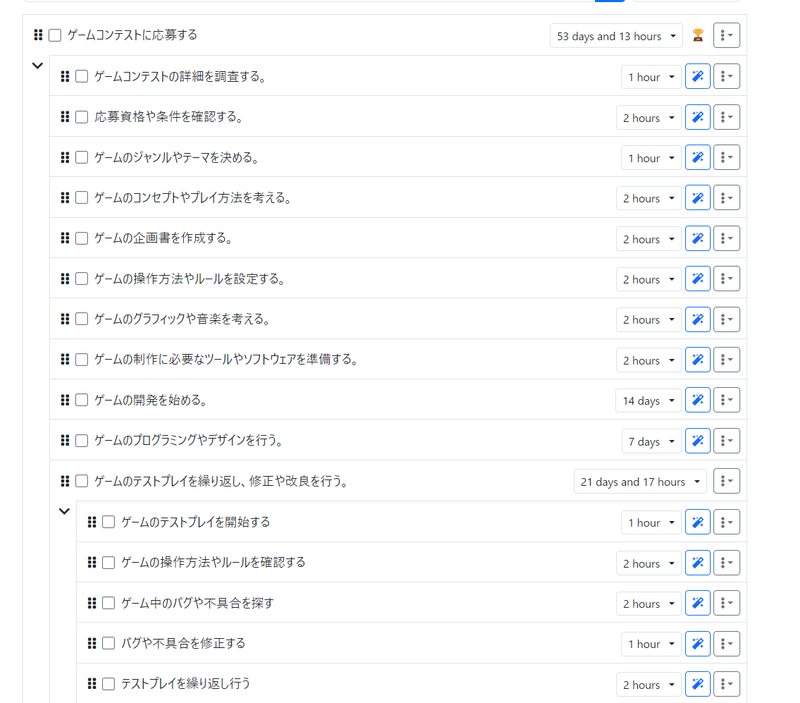The image size is (800, 703).
Task: Check the ゲームコンテストに応募する checkbox
Action: coord(54,33)
